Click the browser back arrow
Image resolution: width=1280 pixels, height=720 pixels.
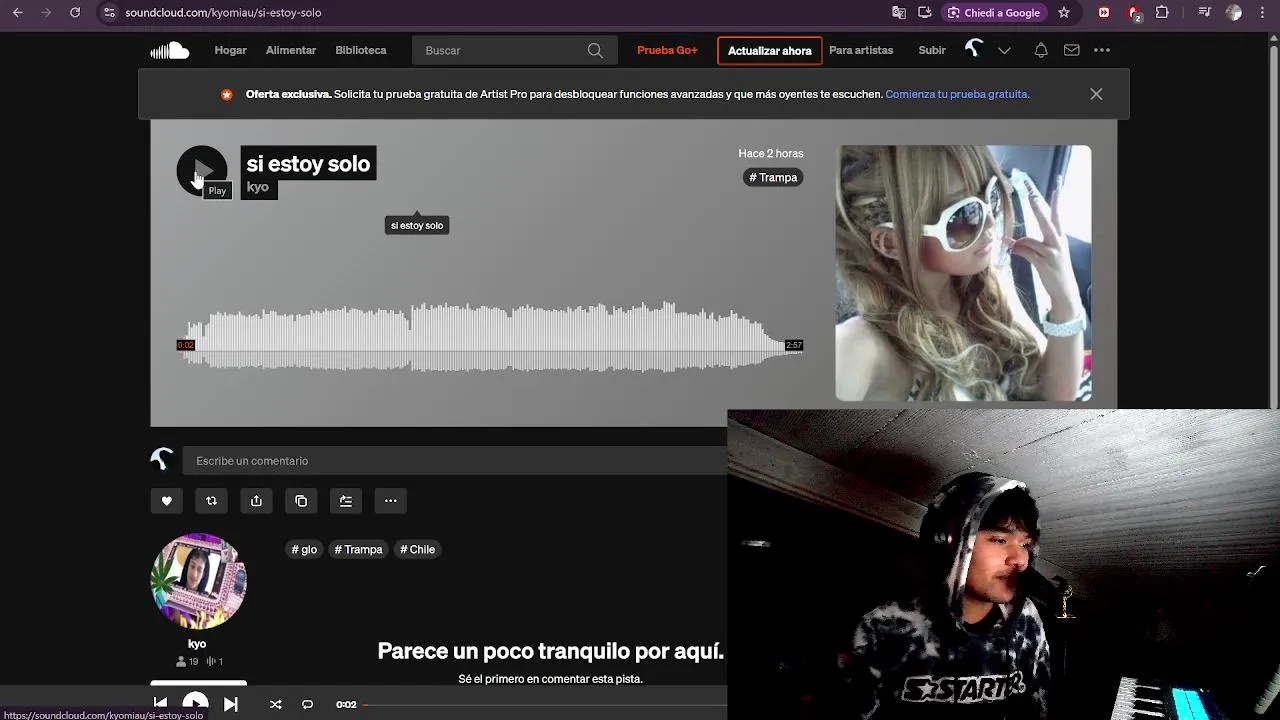(x=17, y=13)
